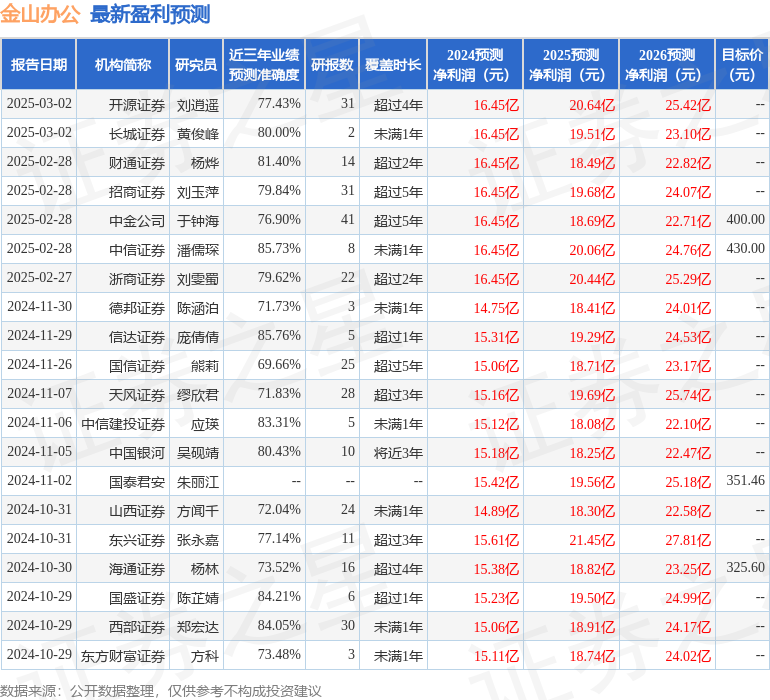Click the 2026预测净利润 column header
The width and height of the screenshot is (770, 700).
click(667, 64)
